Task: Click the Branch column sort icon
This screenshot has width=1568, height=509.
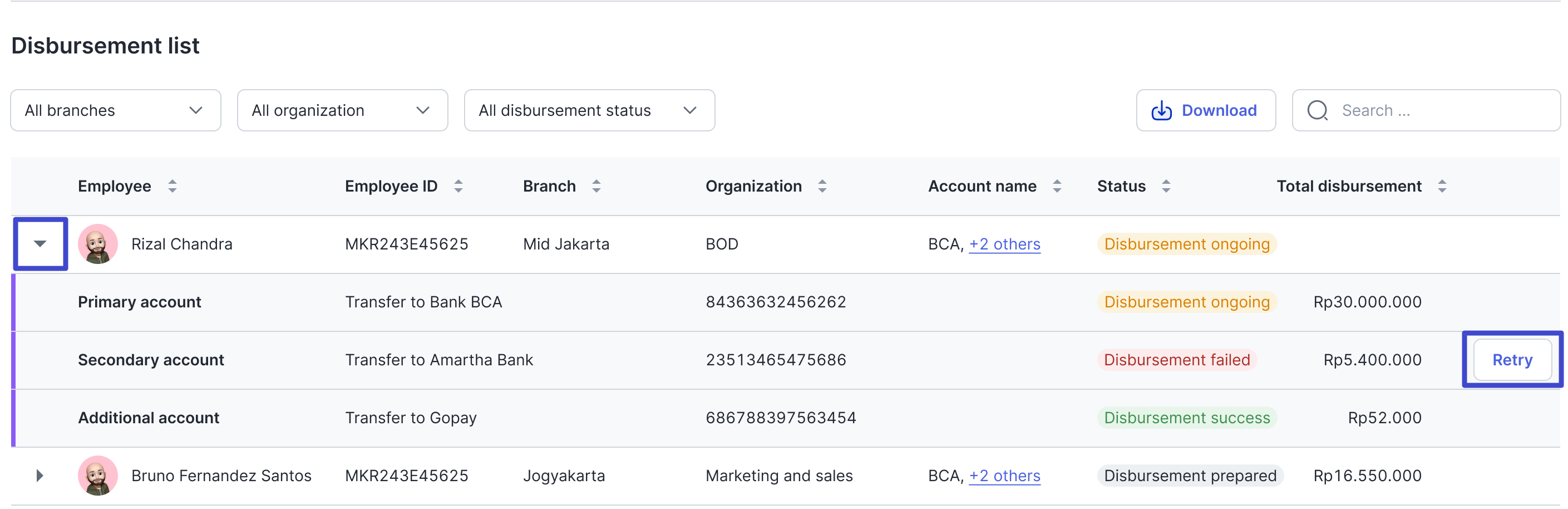Action: [596, 187]
